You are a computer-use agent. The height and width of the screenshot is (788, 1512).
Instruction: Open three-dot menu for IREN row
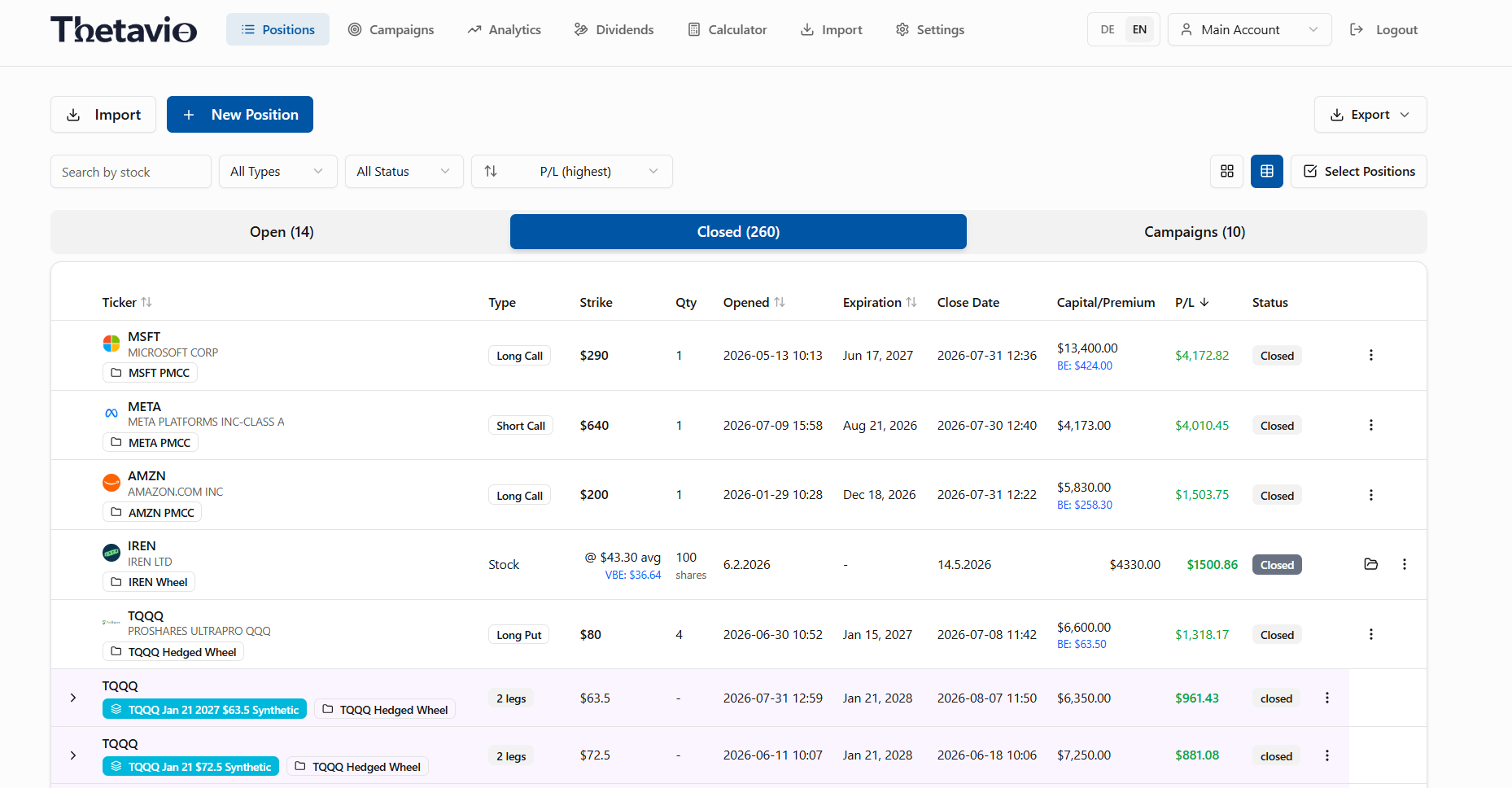[x=1405, y=564]
